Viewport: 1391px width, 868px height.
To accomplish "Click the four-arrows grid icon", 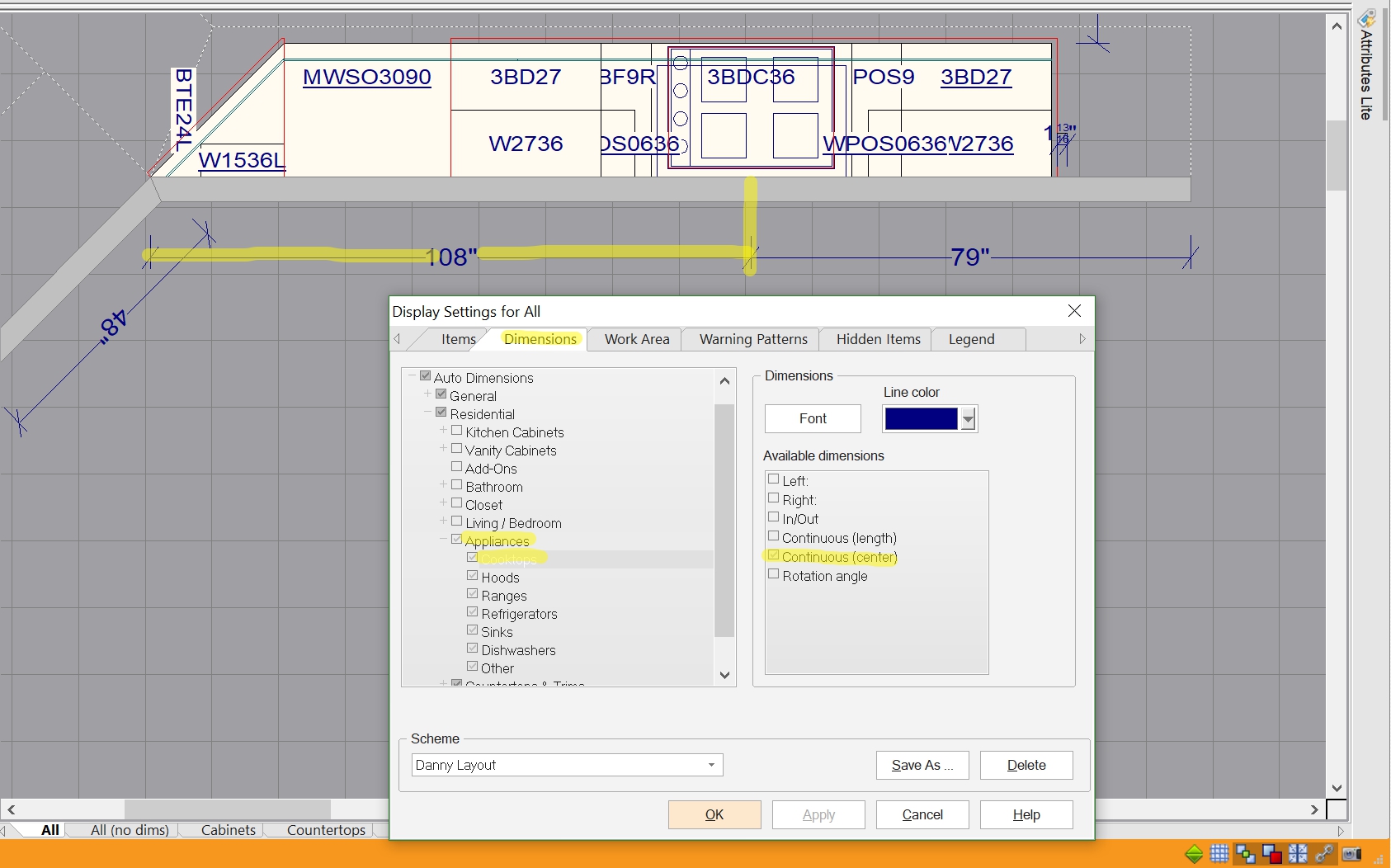I will (1298, 854).
